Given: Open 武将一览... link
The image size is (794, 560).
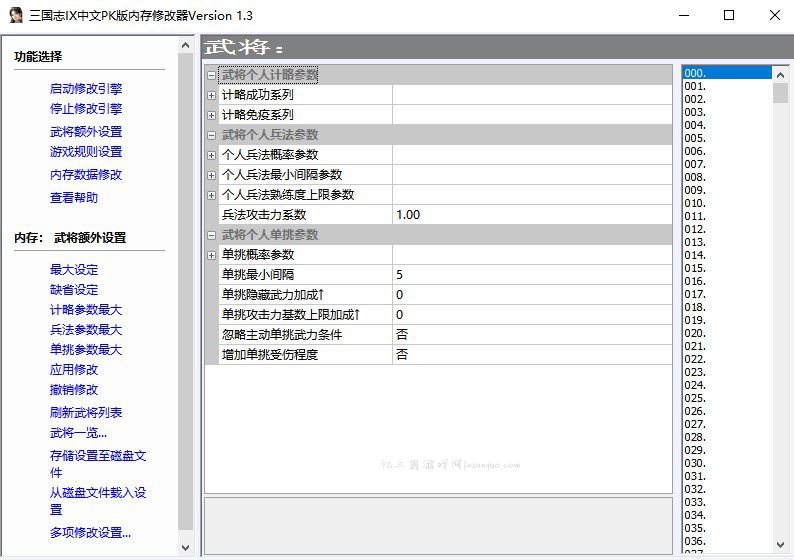Looking at the screenshot, I should [78, 432].
